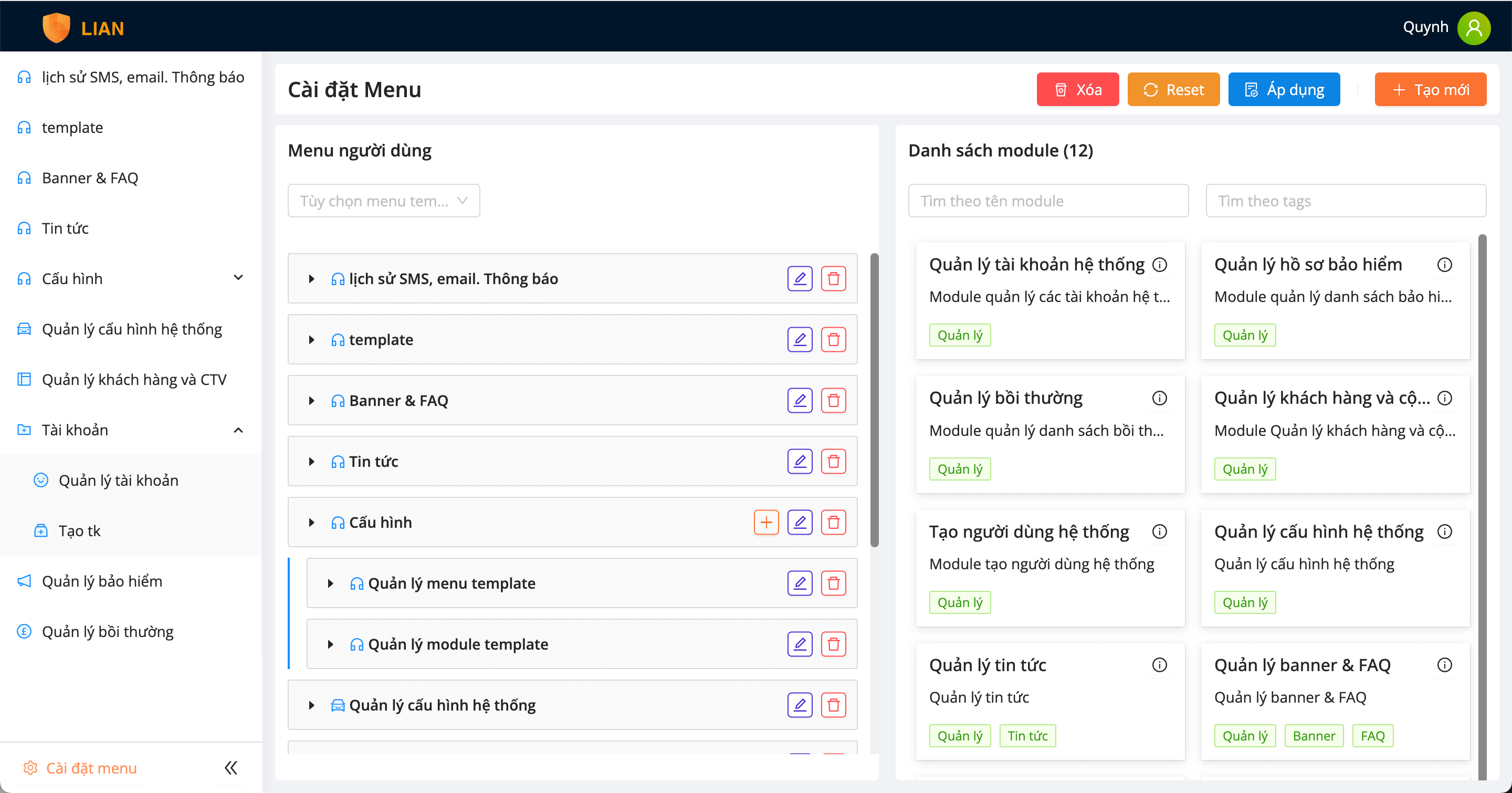Expand the Cấu hình sidebar submenu

pos(238,278)
